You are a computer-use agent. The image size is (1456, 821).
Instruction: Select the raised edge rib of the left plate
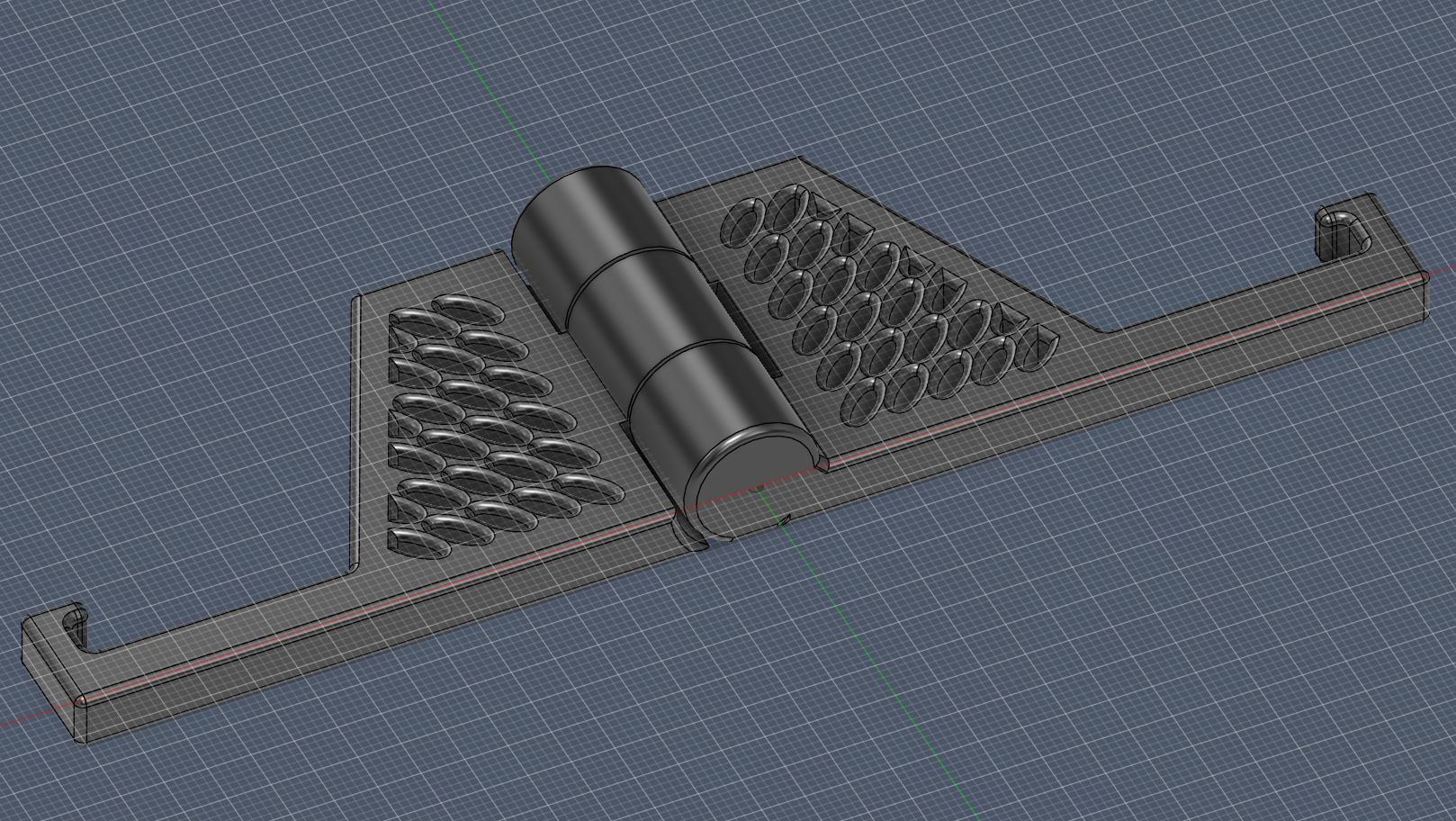tap(354, 435)
